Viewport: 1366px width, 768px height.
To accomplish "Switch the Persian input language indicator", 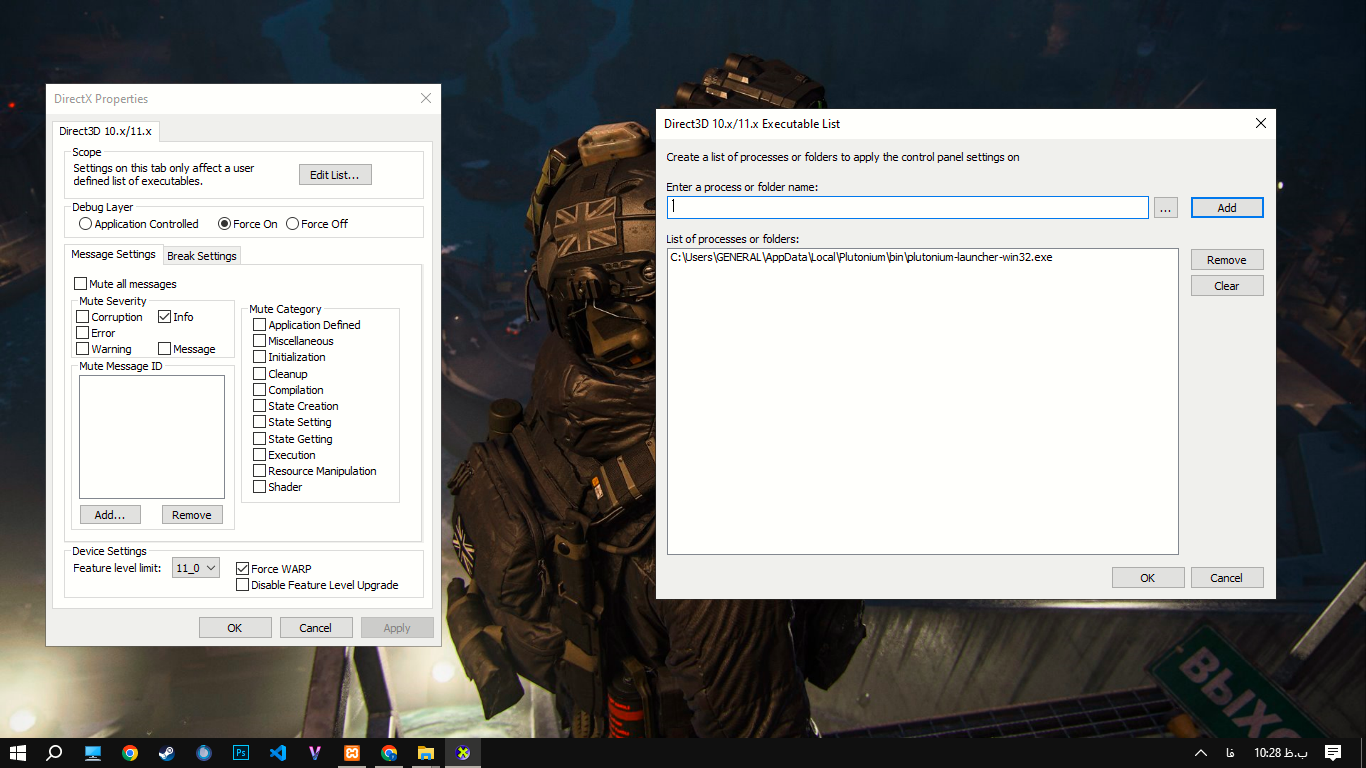I will click(x=1230, y=753).
